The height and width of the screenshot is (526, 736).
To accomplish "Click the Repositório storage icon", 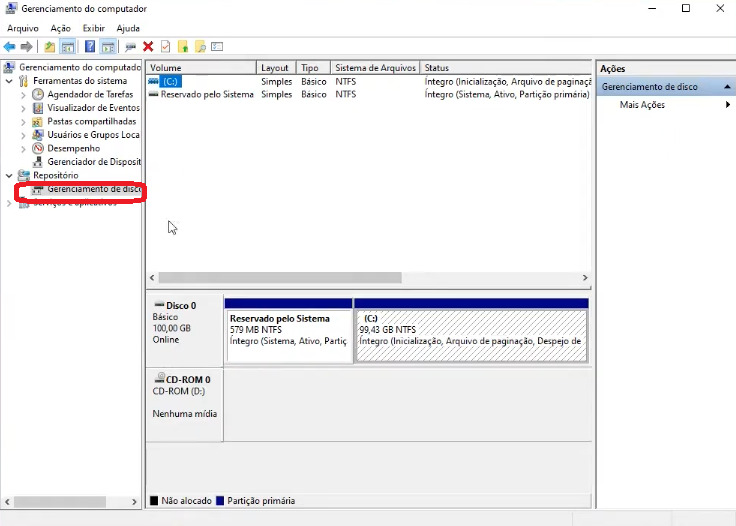I will [23, 175].
